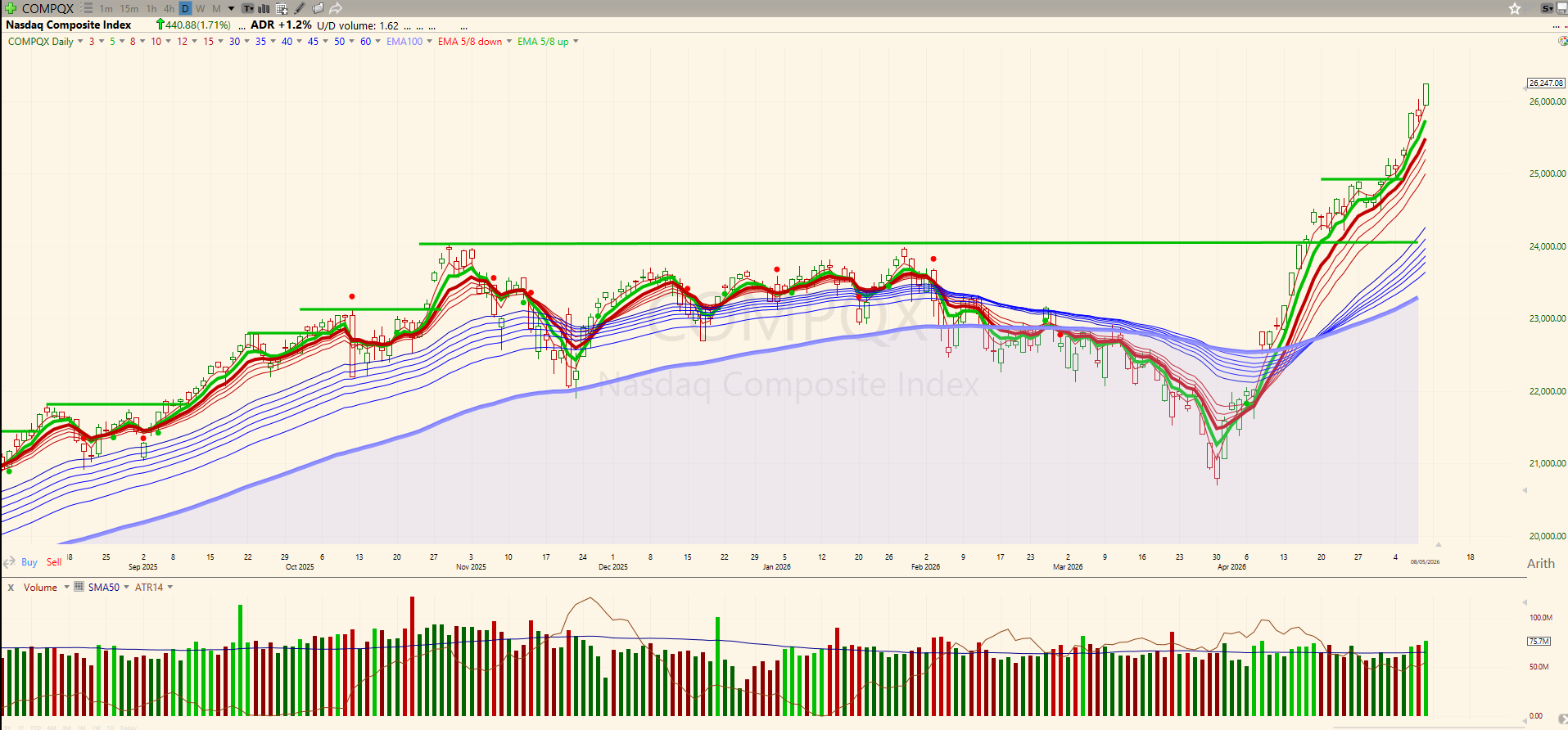This screenshot has width=1568, height=730.
Task: Close the Volume pane with X
Action: tap(11, 588)
